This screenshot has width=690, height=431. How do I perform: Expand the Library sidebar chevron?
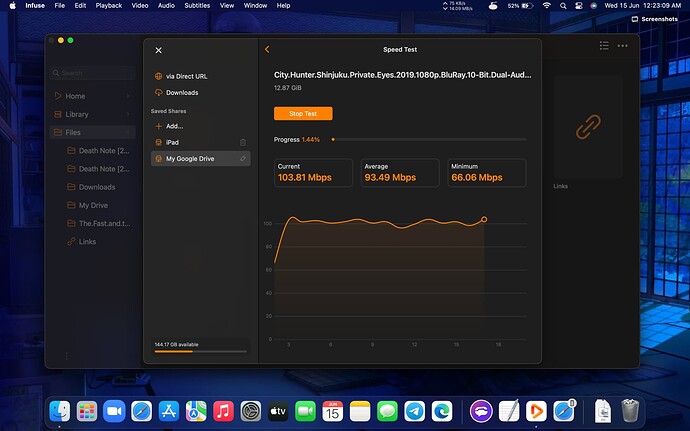pos(128,114)
